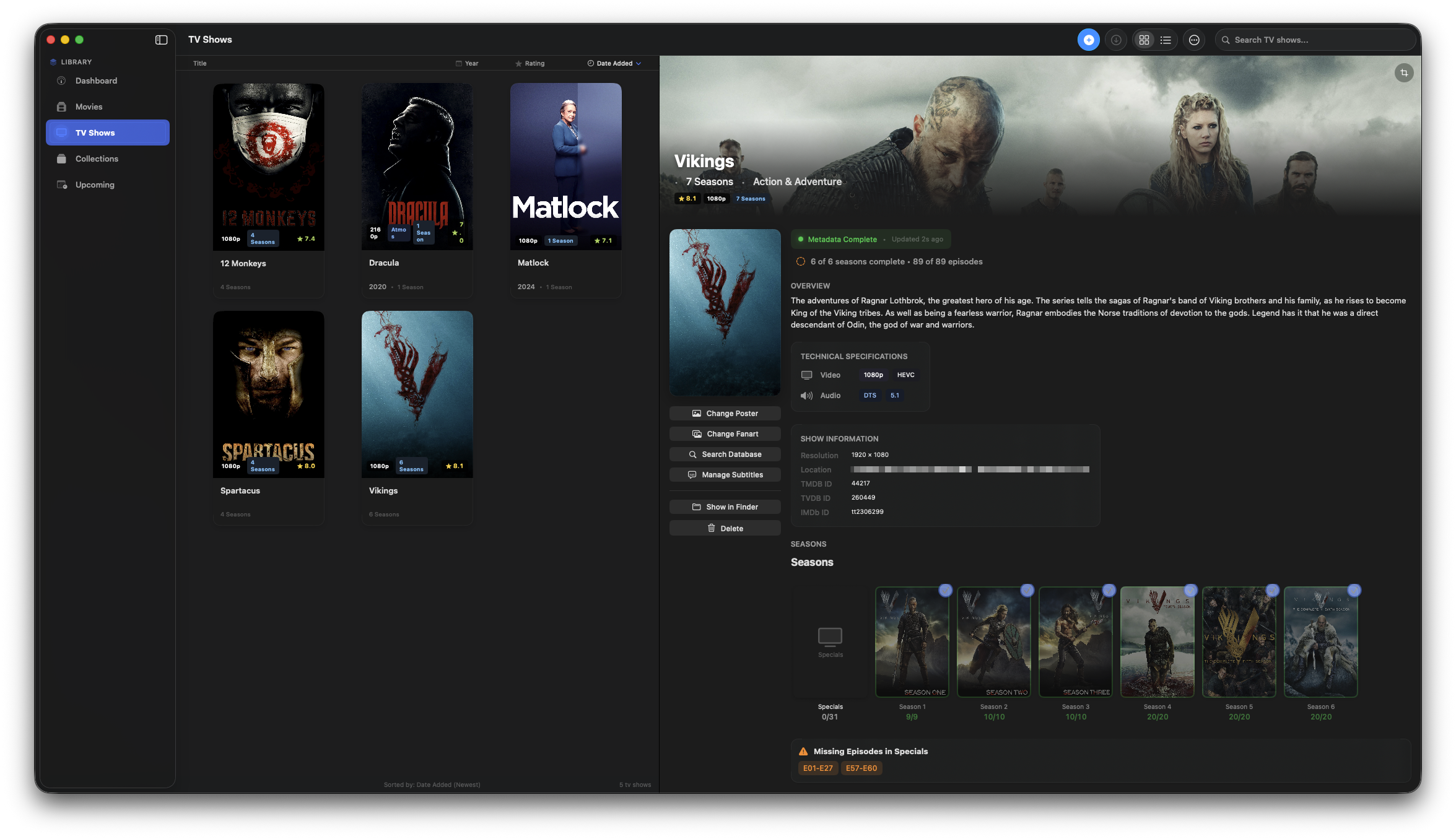Toggle the selection circle on Season 1 poster
1456x839 pixels.
pyautogui.click(x=945, y=591)
